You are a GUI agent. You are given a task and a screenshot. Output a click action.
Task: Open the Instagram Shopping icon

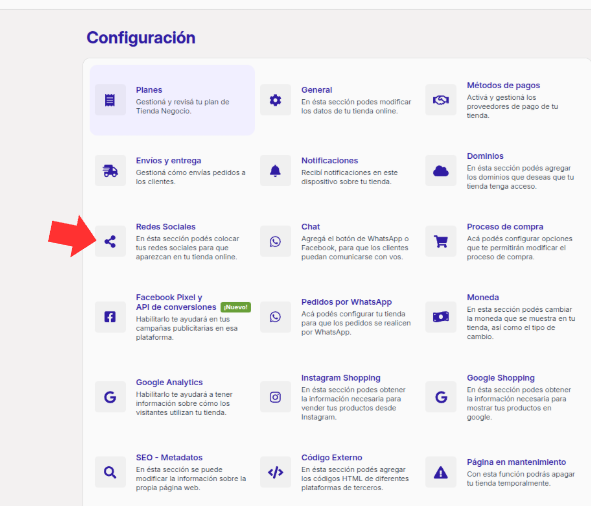click(x=275, y=397)
